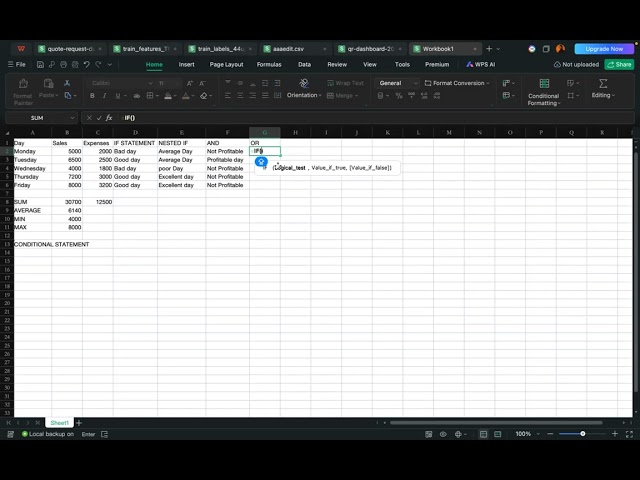Switch to the Data ribbon tab

[x=304, y=64]
